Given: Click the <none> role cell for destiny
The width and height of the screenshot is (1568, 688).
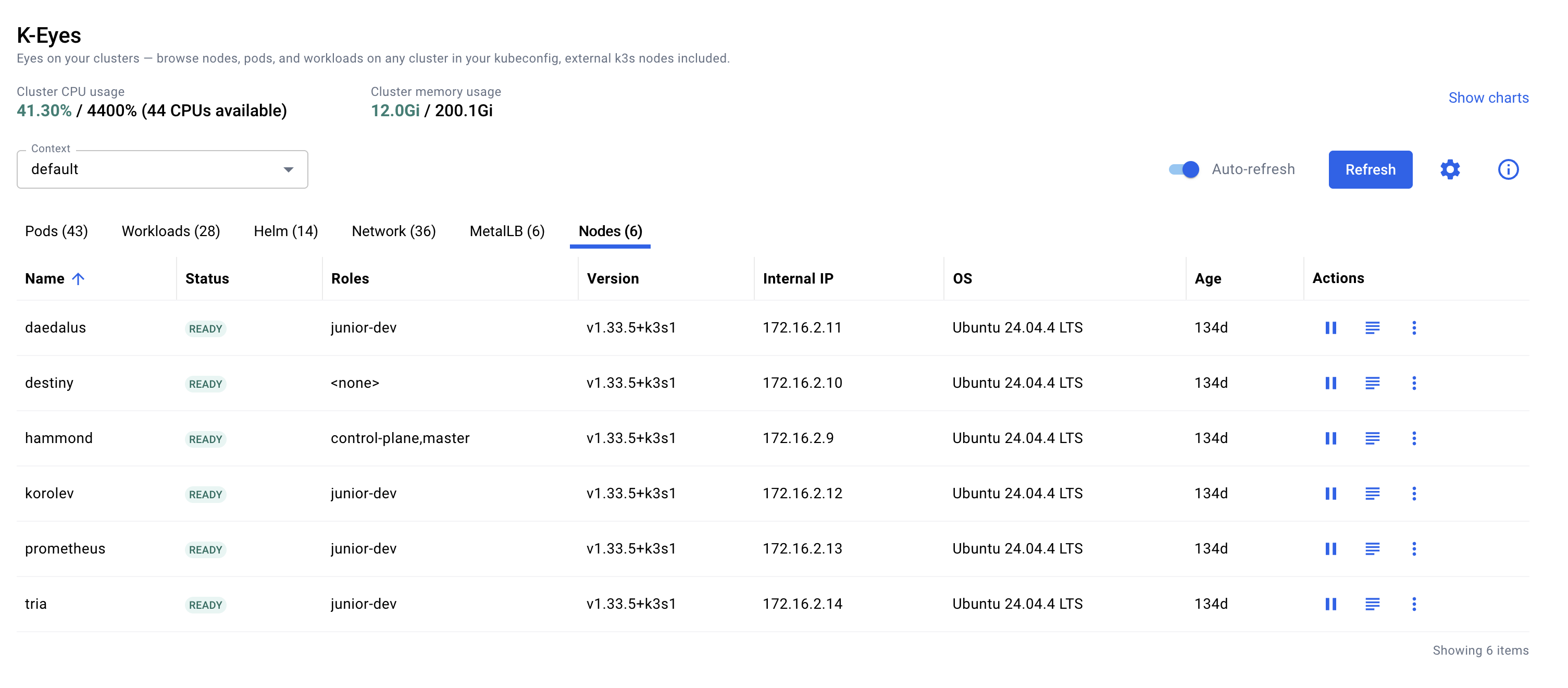Looking at the screenshot, I should point(355,383).
